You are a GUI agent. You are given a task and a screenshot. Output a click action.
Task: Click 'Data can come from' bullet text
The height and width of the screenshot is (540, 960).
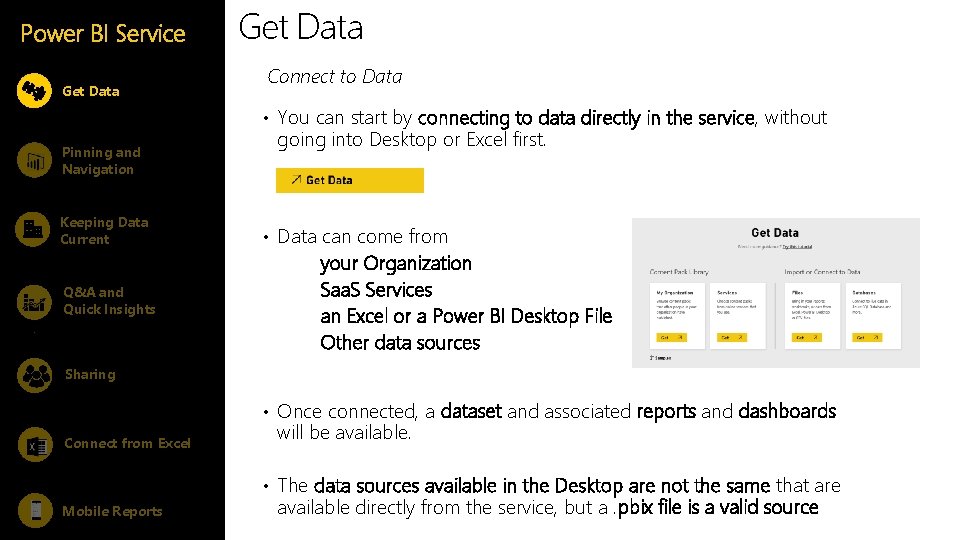[x=362, y=236]
